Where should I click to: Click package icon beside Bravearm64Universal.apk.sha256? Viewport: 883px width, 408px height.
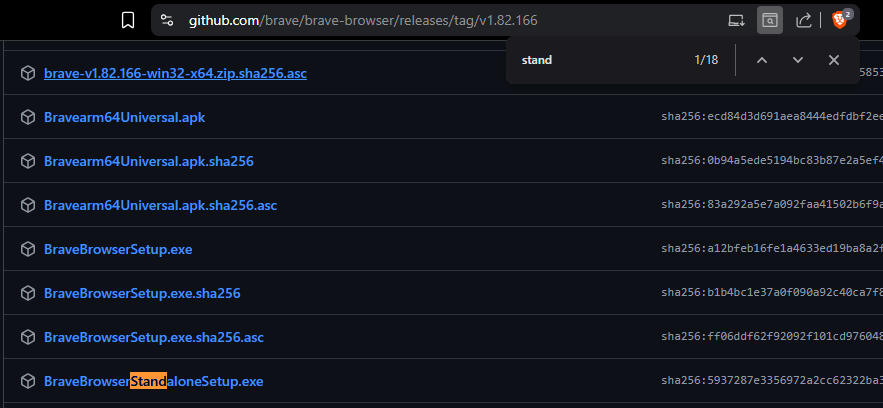click(x=28, y=162)
